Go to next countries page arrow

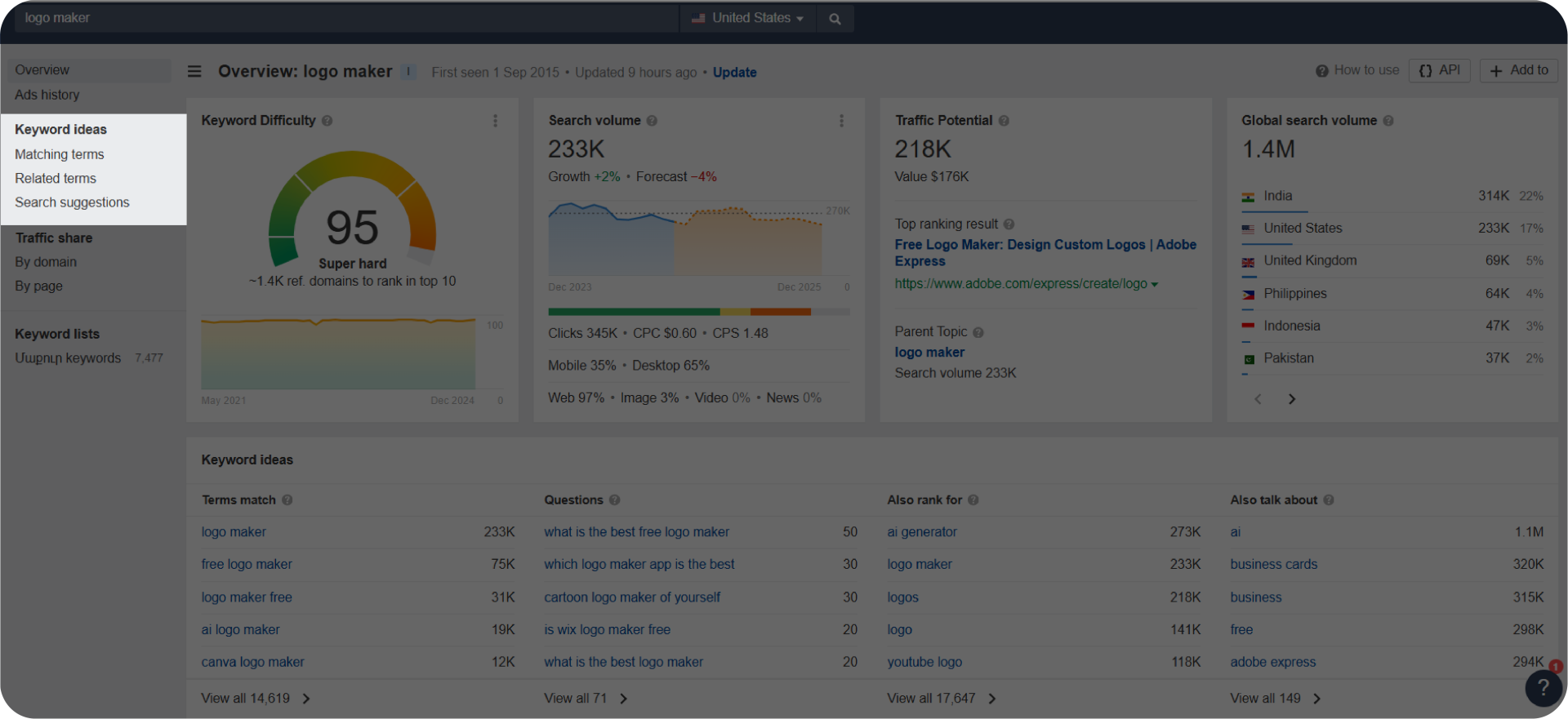1291,399
